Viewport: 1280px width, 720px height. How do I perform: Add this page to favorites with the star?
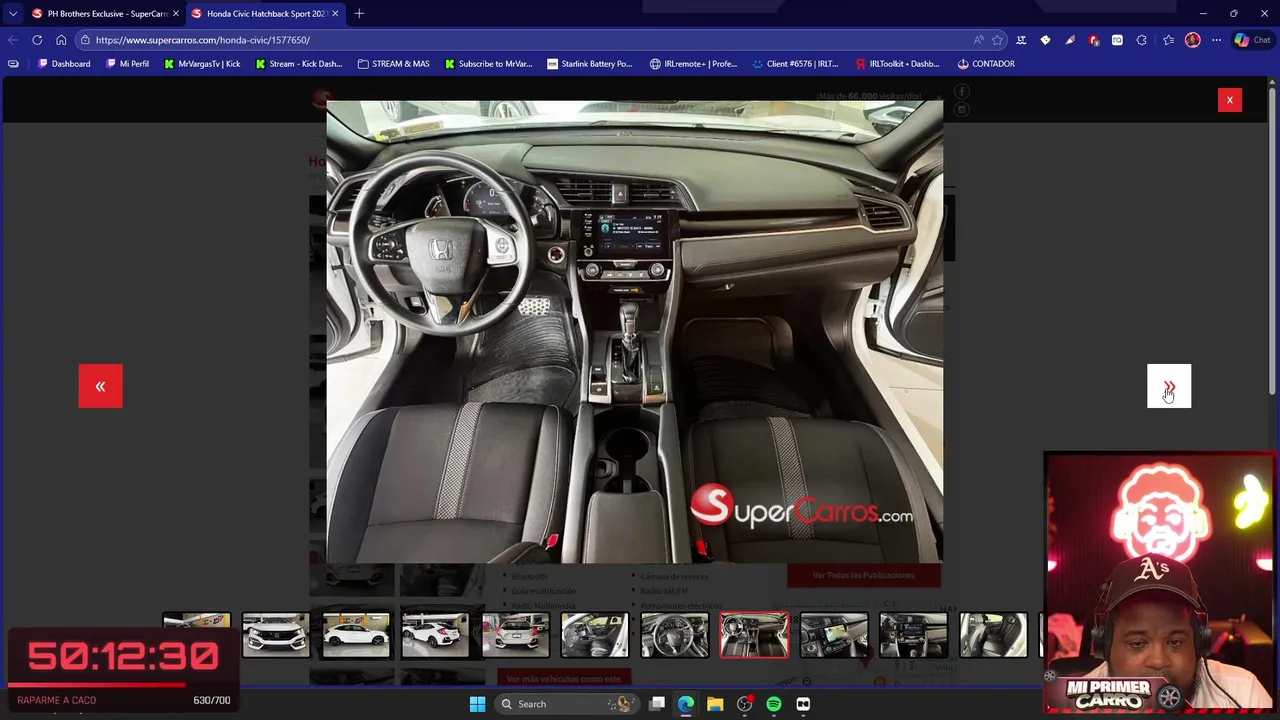(x=997, y=40)
